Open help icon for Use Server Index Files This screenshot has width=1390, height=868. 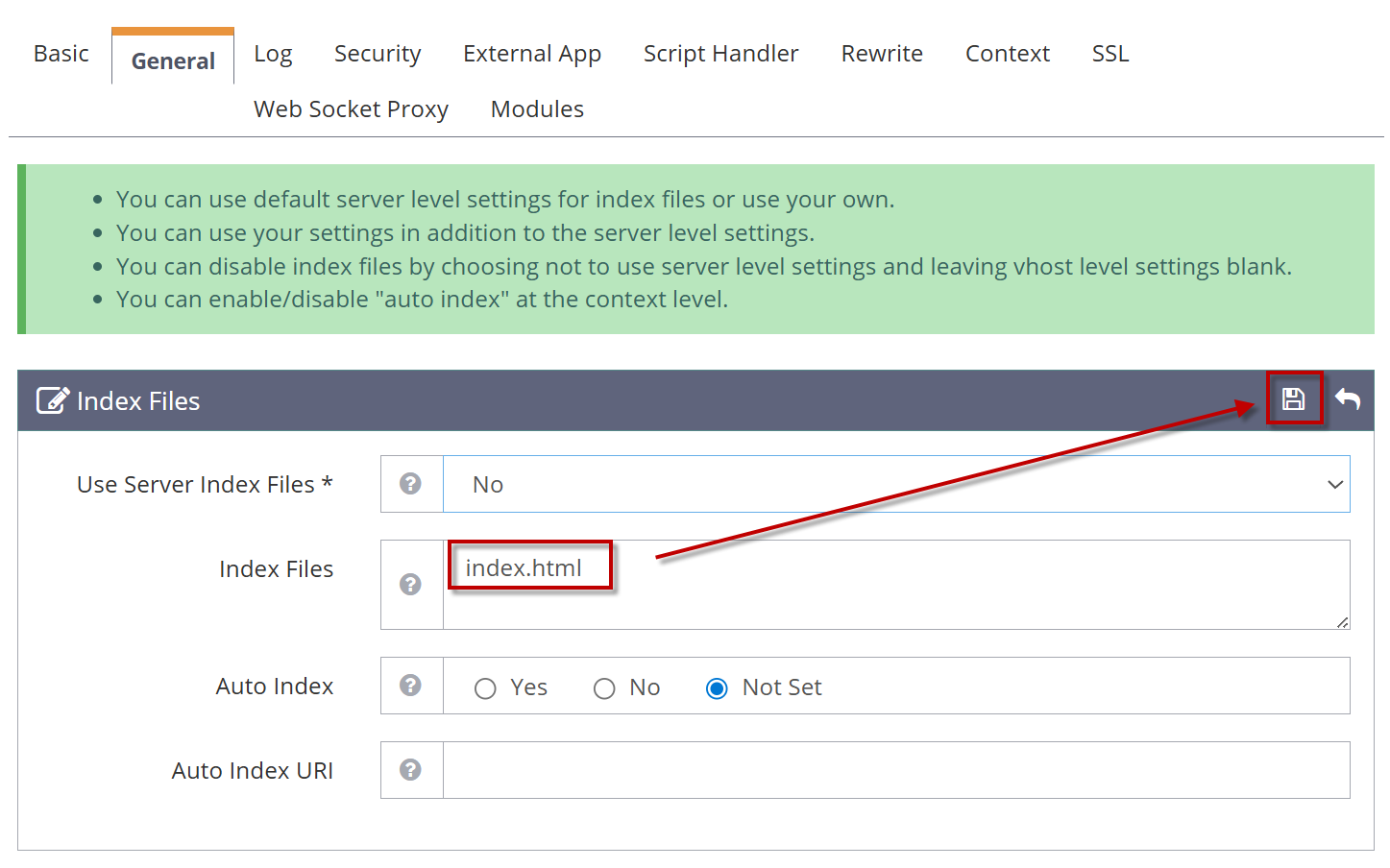411,484
